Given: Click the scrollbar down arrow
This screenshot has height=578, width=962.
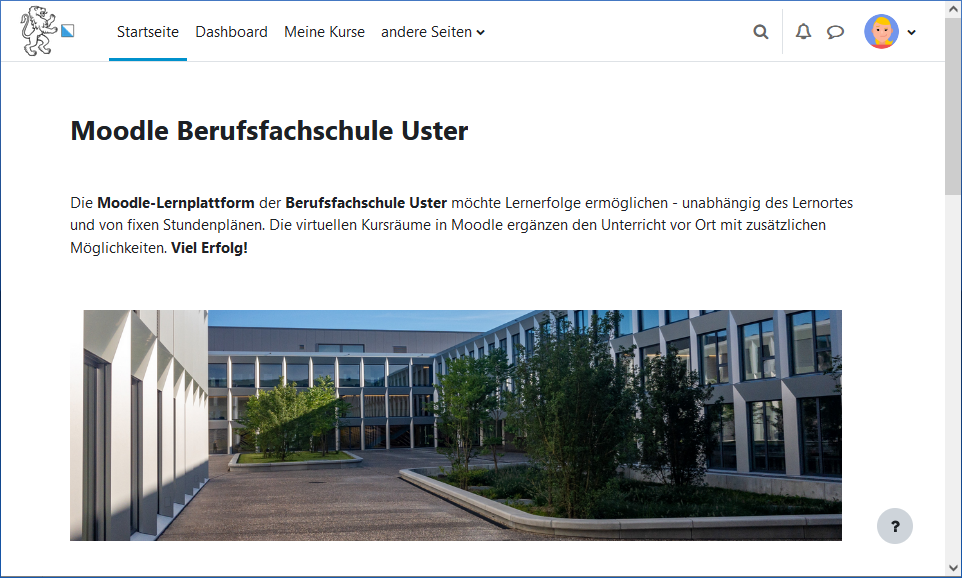Looking at the screenshot, I should [953, 568].
